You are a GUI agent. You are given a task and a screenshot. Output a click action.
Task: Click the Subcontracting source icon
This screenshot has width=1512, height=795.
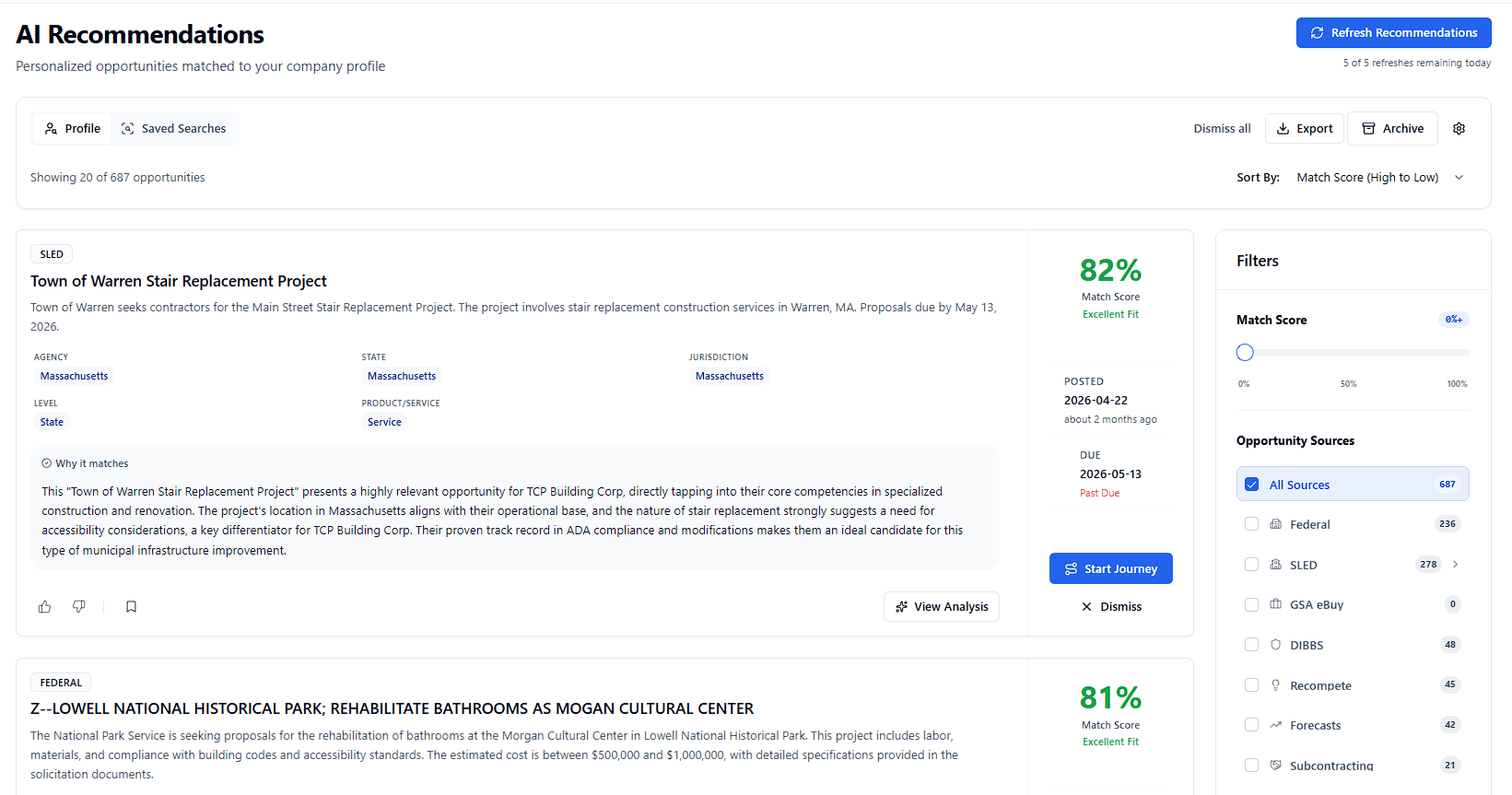(1276, 766)
